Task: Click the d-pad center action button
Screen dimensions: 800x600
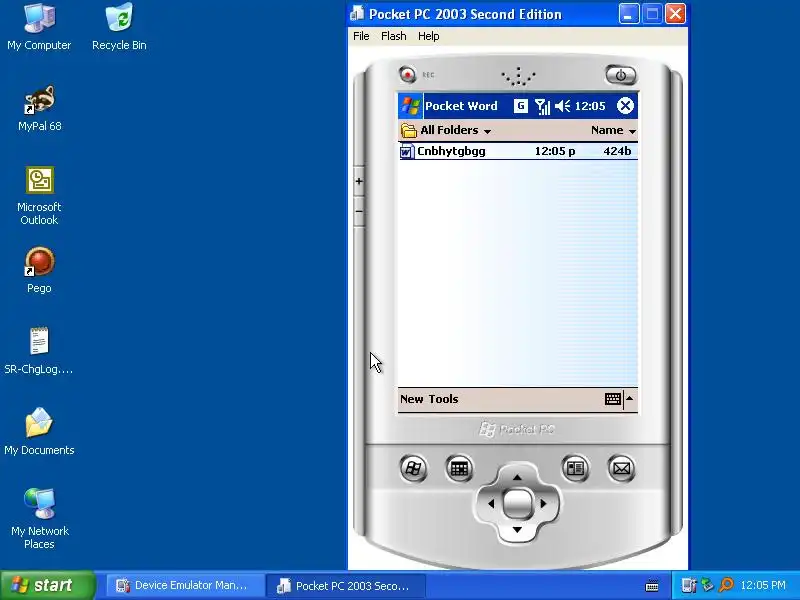Action: tap(517, 503)
